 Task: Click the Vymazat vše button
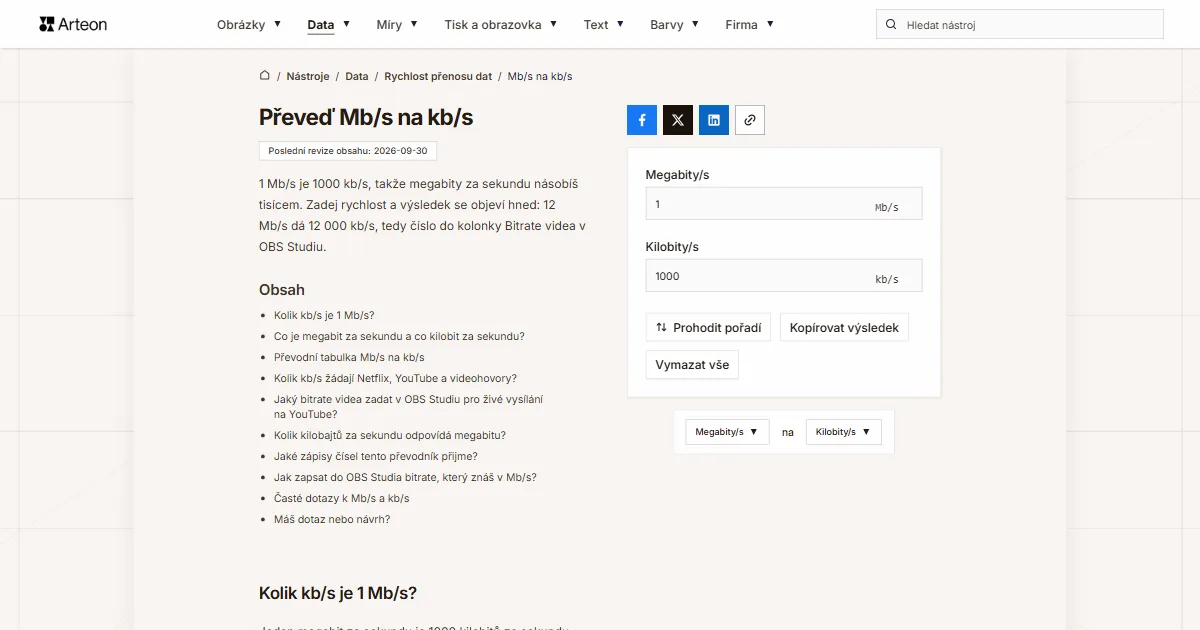[x=692, y=365]
